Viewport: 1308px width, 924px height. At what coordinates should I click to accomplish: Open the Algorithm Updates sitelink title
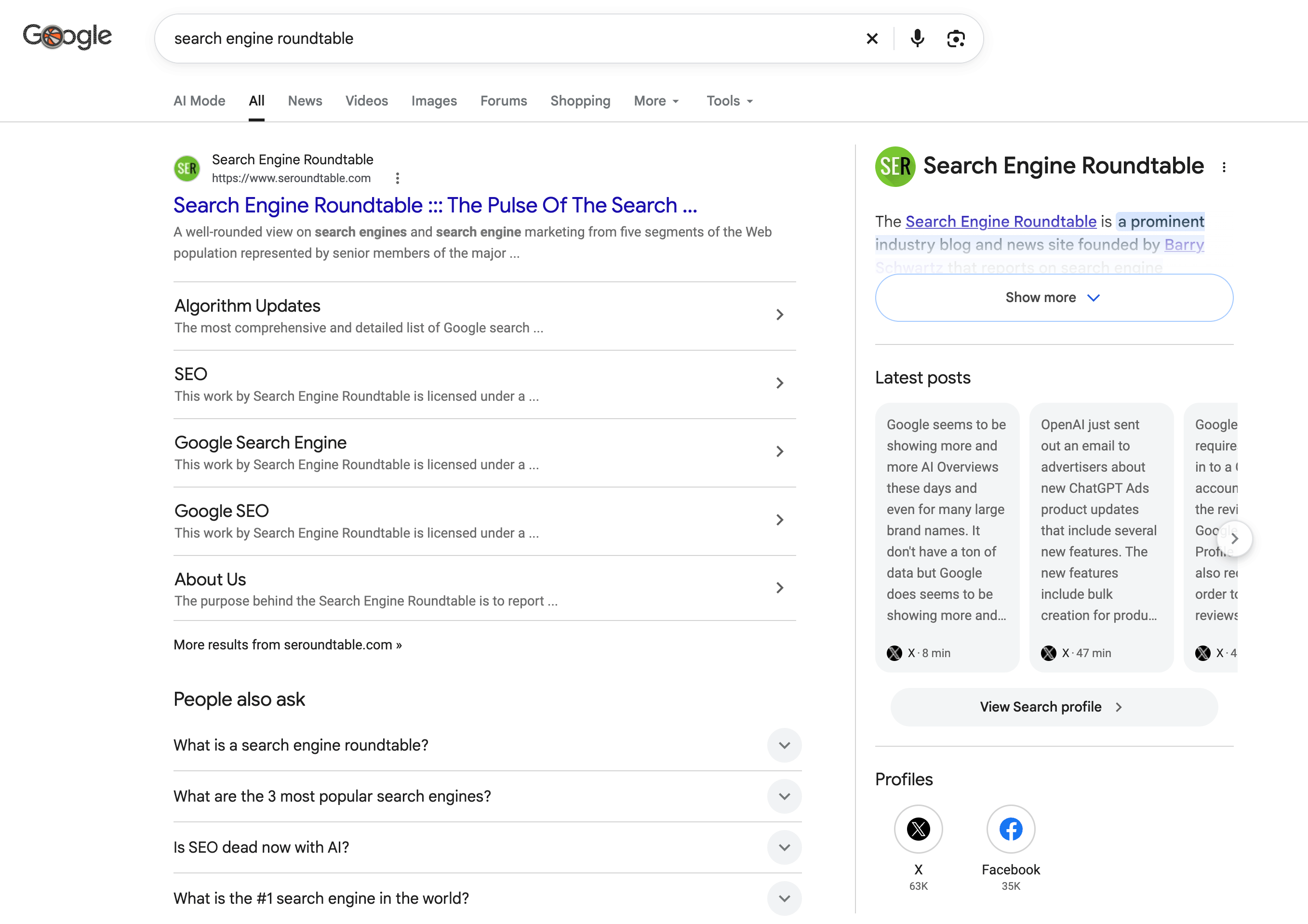(247, 306)
